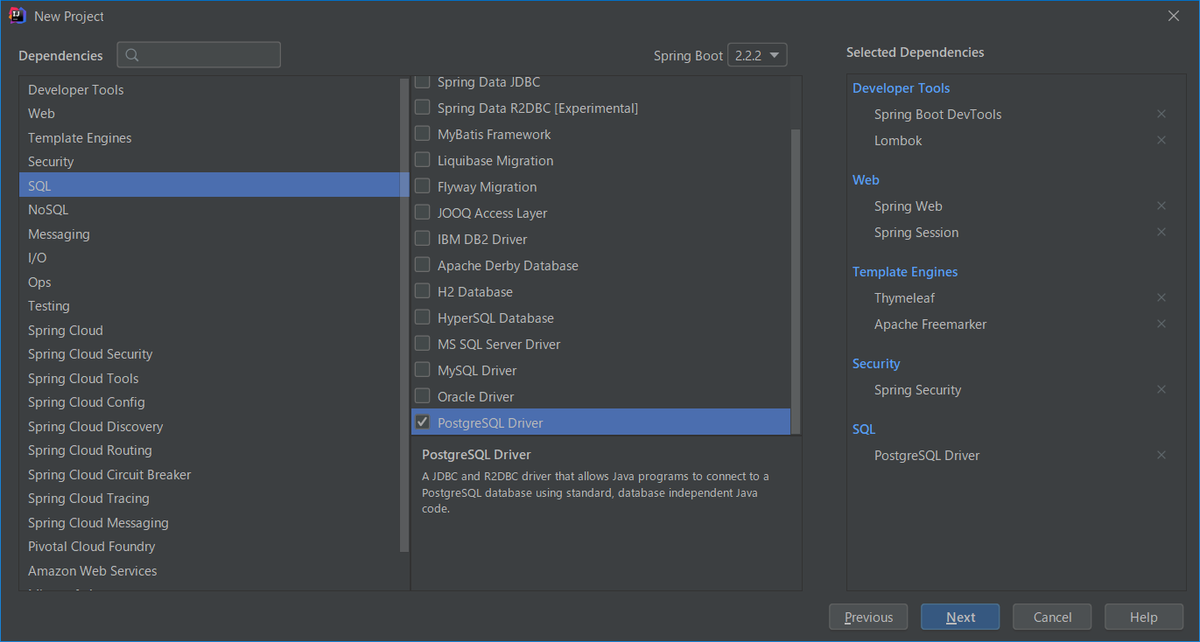
Task: Remove PostgreSQL Driver from selected dependencies
Action: [1161, 455]
